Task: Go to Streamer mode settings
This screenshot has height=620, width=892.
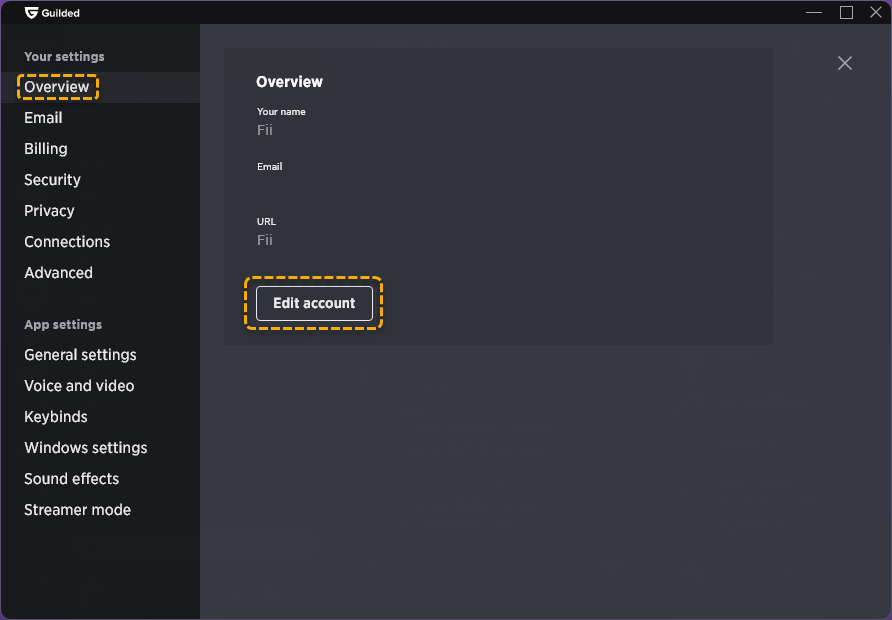Action: pos(77,510)
